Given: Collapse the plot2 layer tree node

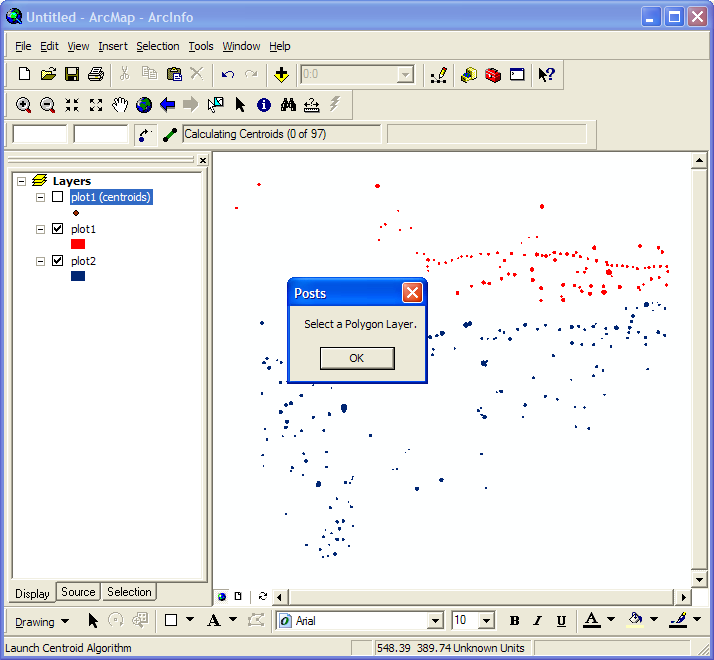Looking at the screenshot, I should pyautogui.click(x=41, y=261).
